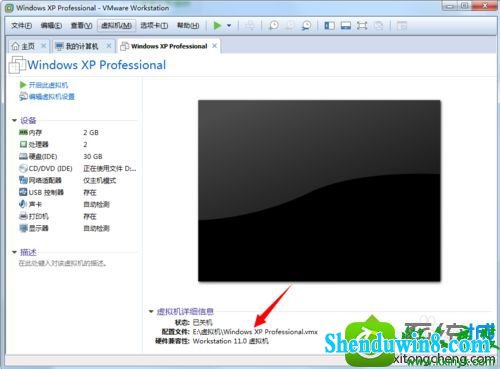Open the 帮助(H) menu

(x=188, y=26)
